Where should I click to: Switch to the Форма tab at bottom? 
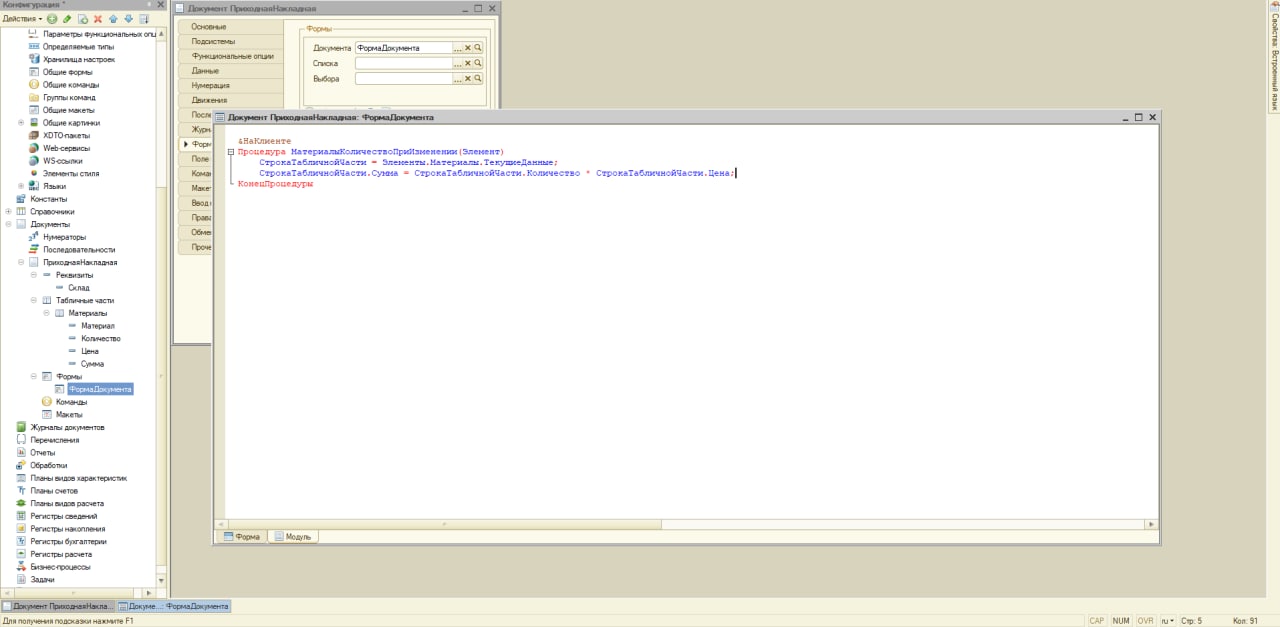[241, 537]
